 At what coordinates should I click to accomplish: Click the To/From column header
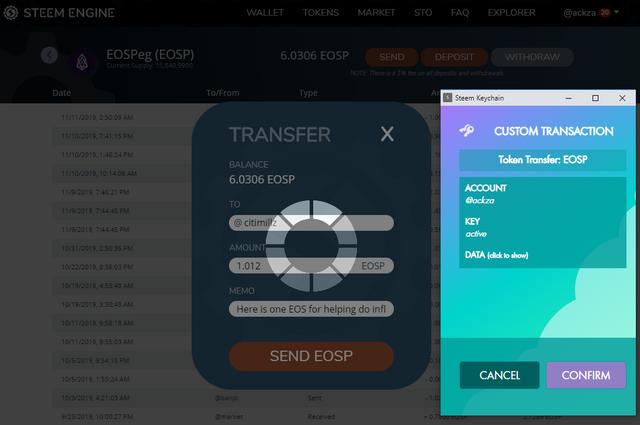point(222,93)
